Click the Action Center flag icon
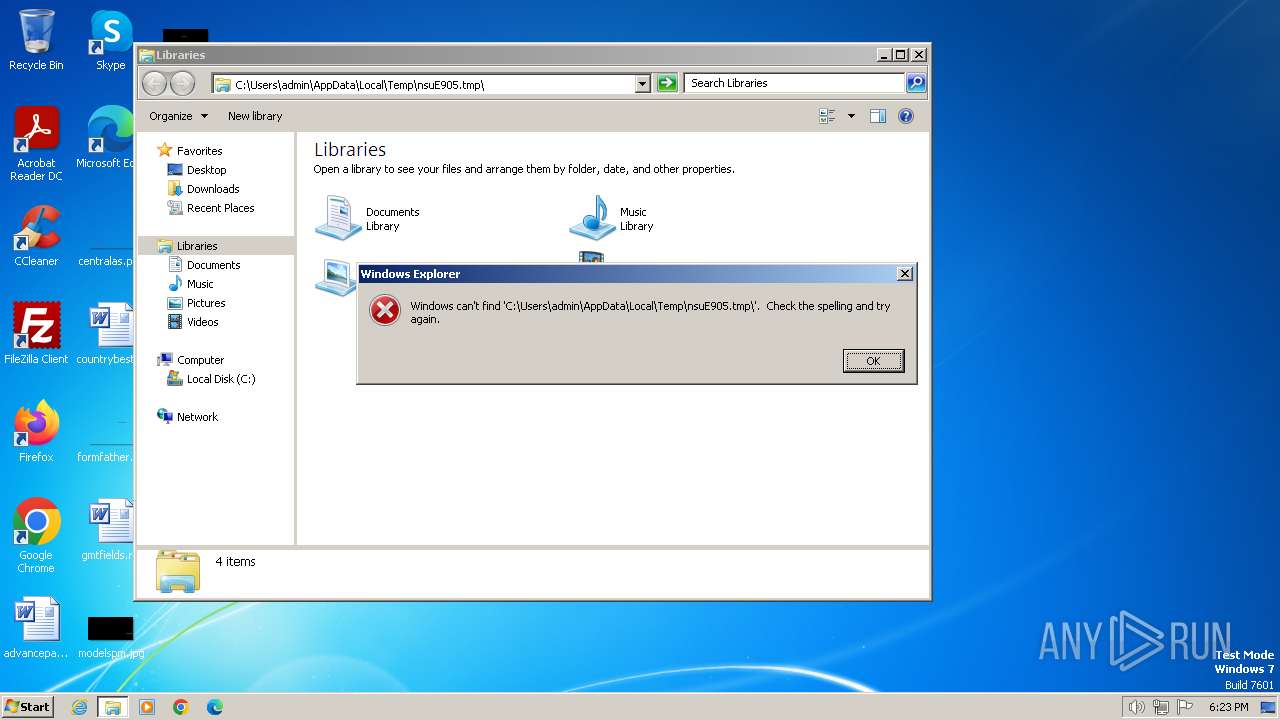Image resolution: width=1280 pixels, height=720 pixels. point(1185,707)
